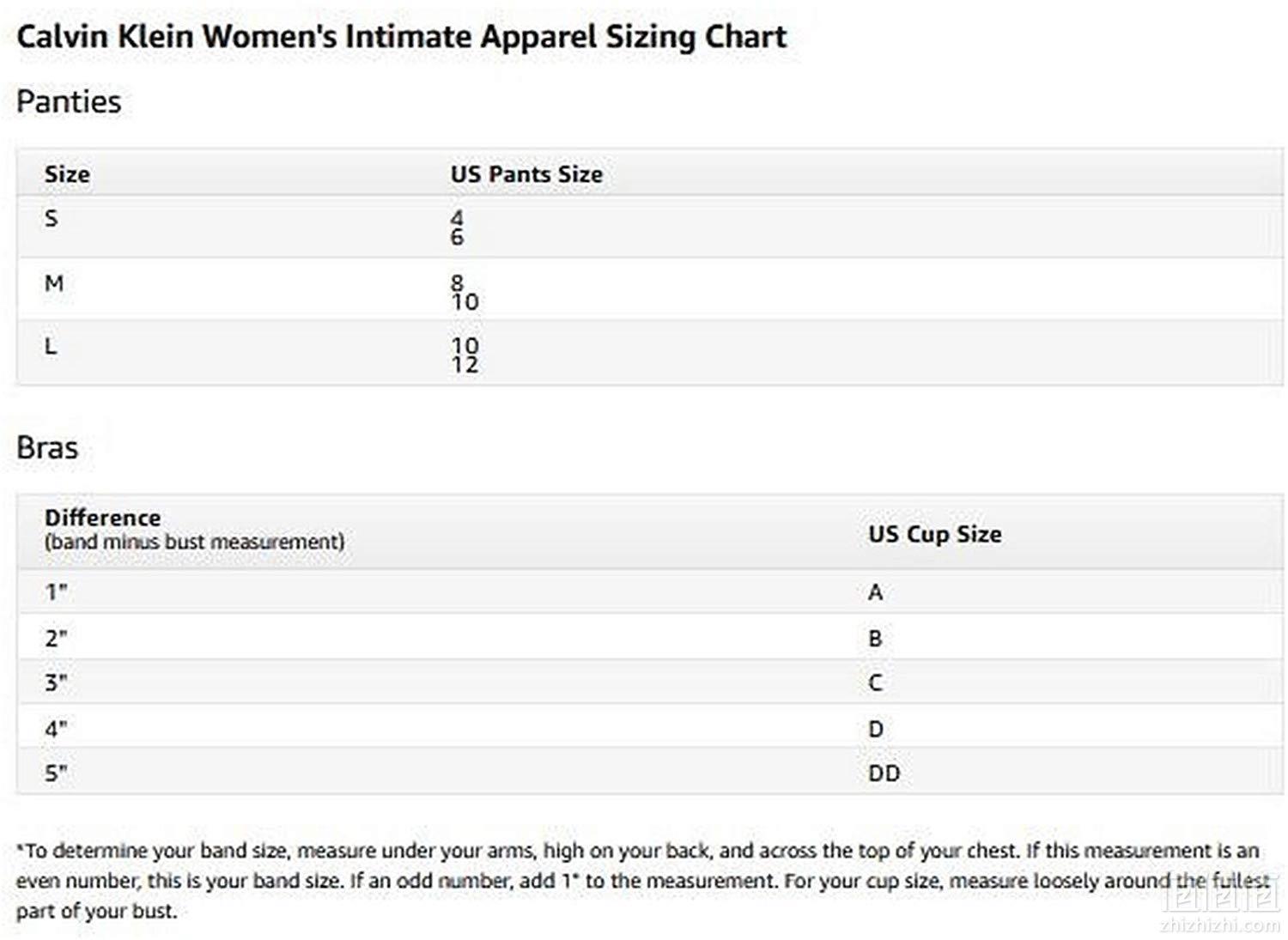Click pants size 4 6 values
The width and height of the screenshot is (1288, 940).
tap(457, 227)
